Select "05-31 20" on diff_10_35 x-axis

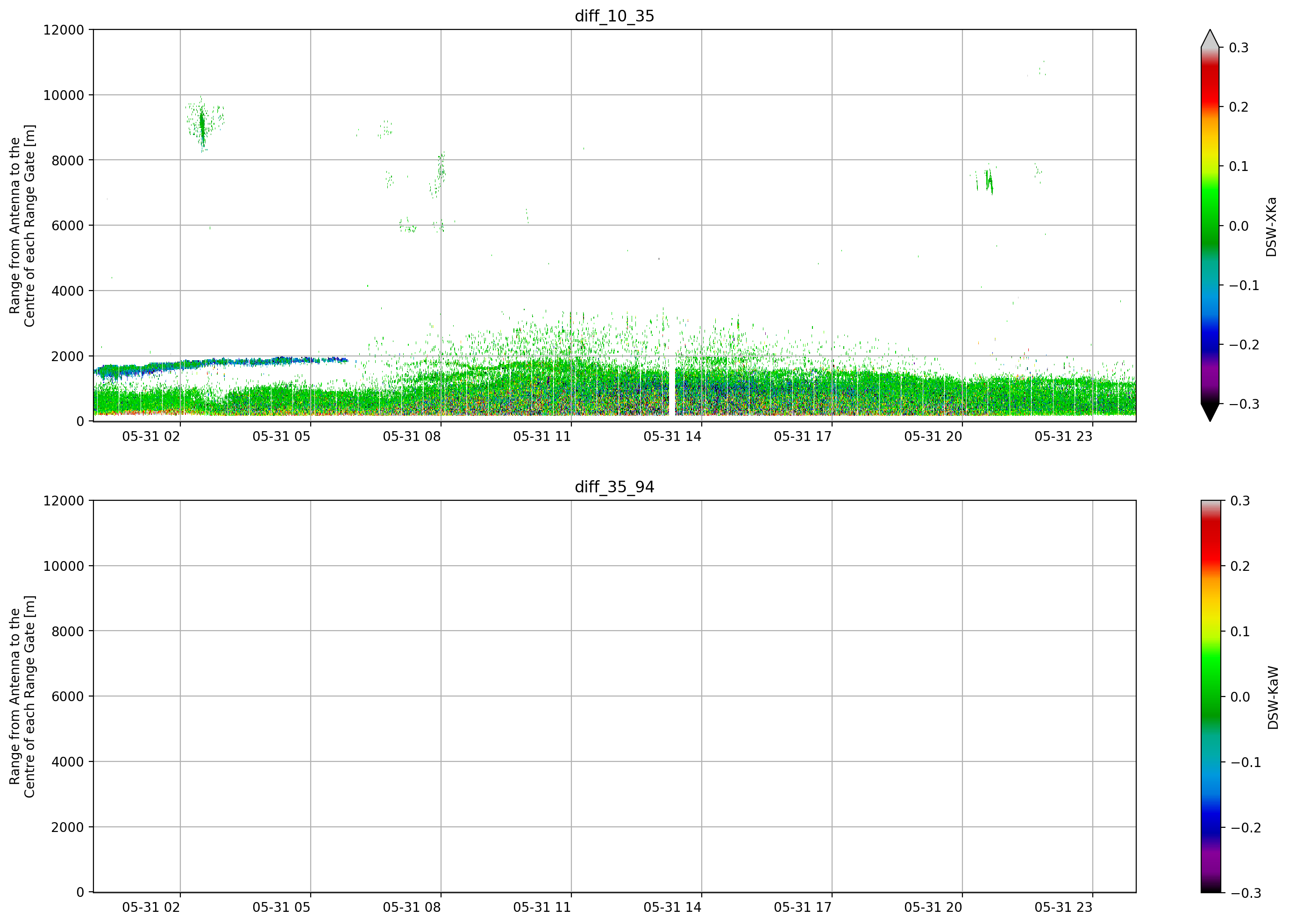(x=933, y=436)
